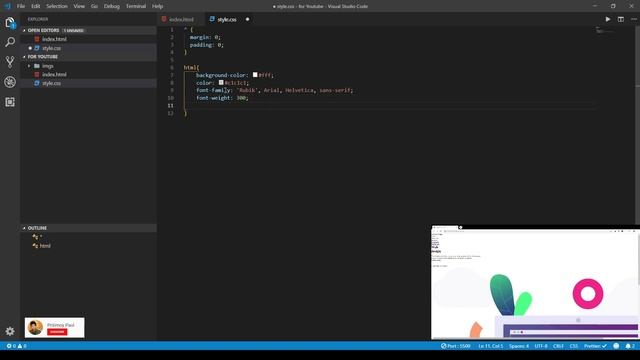Click the editor minimap
Screen dimensions: 640x360
click(605, 31)
